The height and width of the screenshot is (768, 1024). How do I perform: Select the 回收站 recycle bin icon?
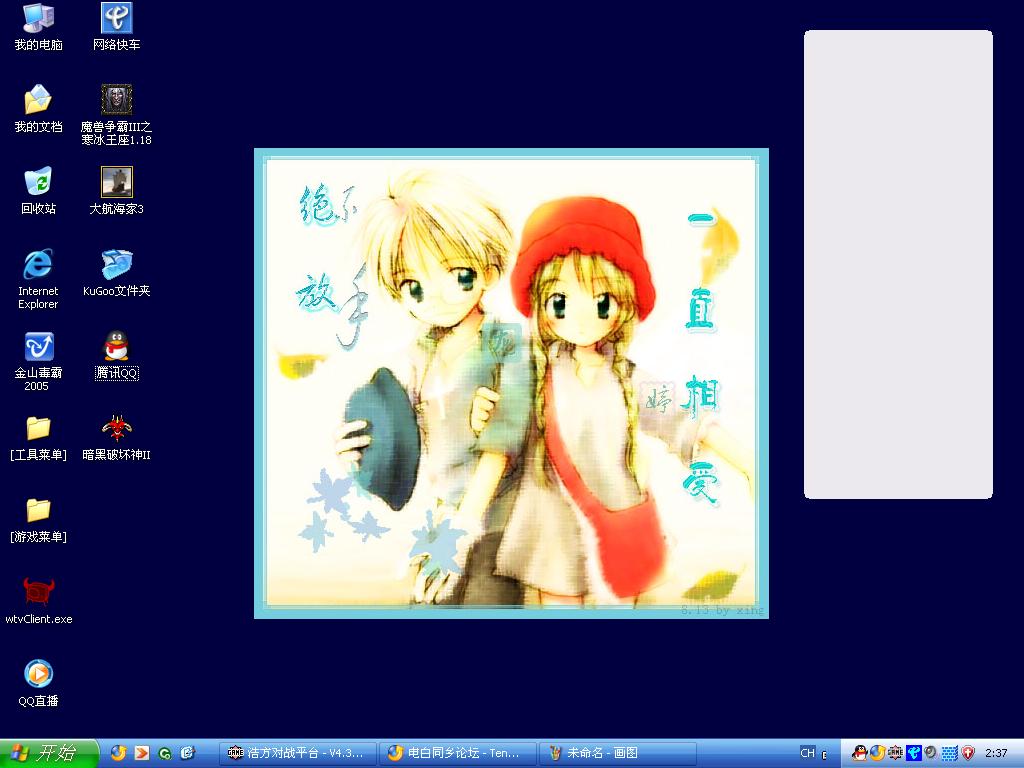point(38,182)
